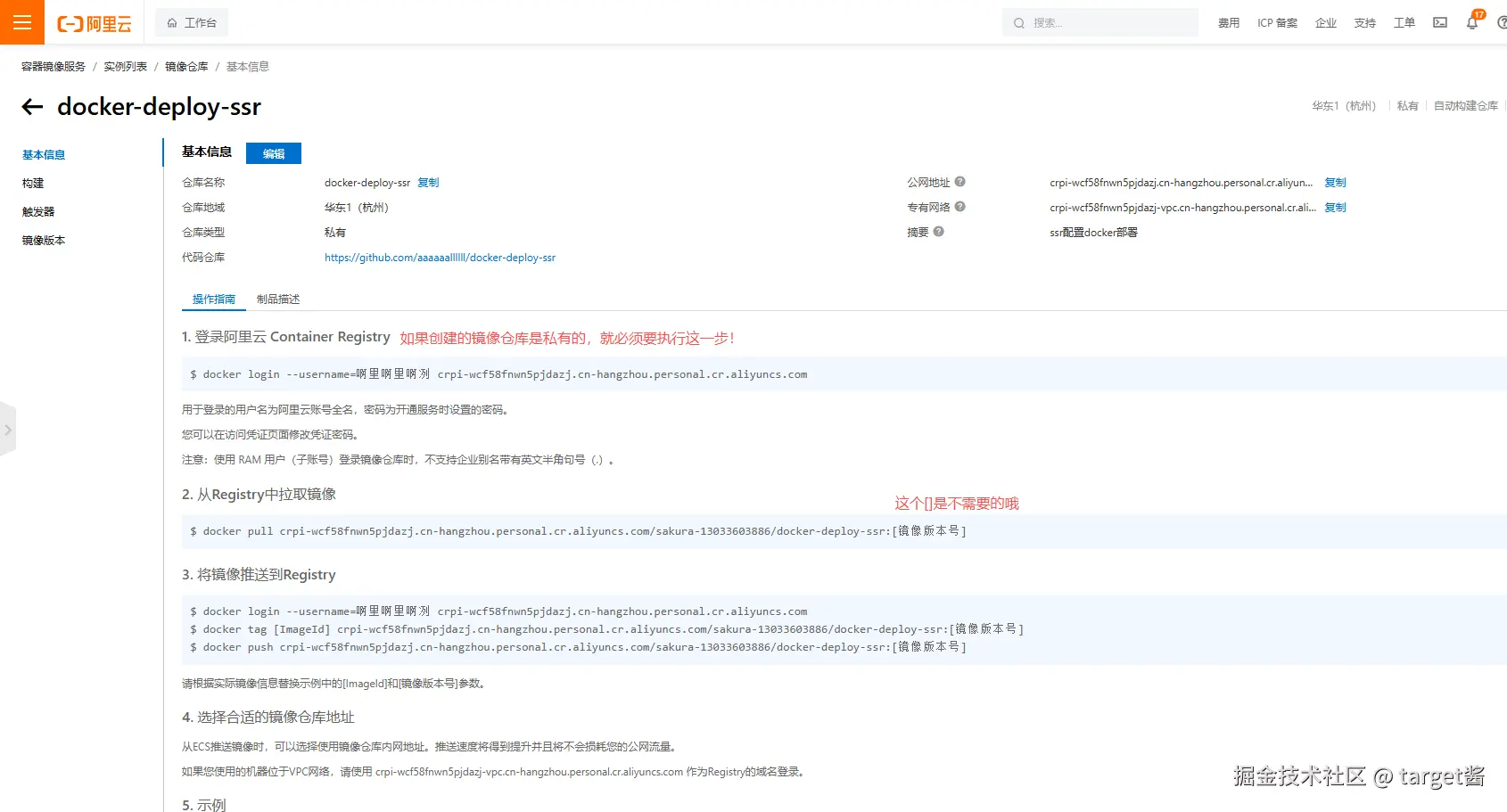Screen dimensions: 1507x812
Task: Click the 私有 tag in header
Action: 1407,106
